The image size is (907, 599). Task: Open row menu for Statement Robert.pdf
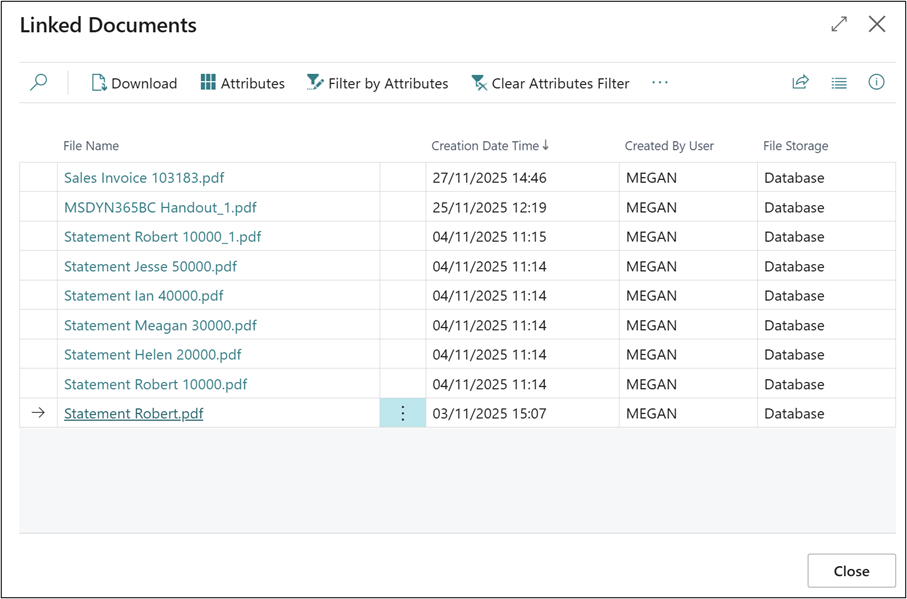(x=403, y=413)
